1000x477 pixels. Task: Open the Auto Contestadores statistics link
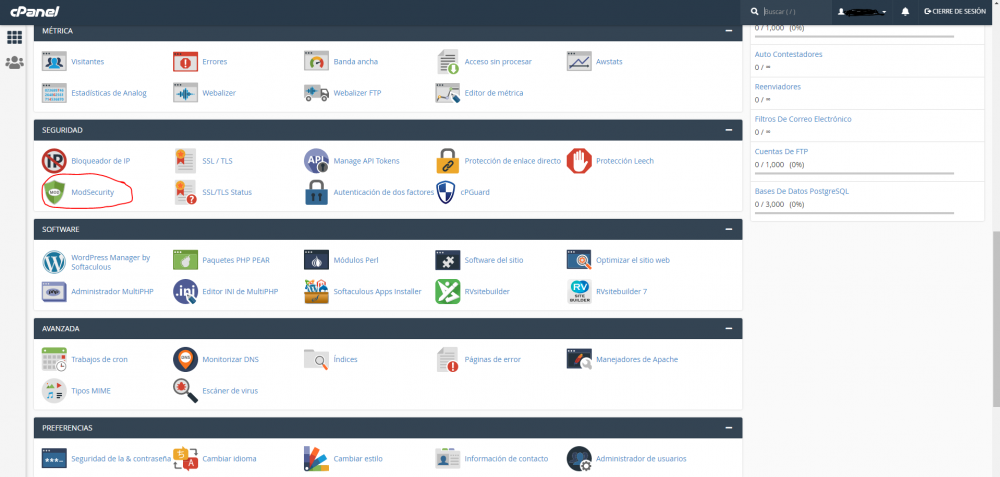click(x=788, y=54)
